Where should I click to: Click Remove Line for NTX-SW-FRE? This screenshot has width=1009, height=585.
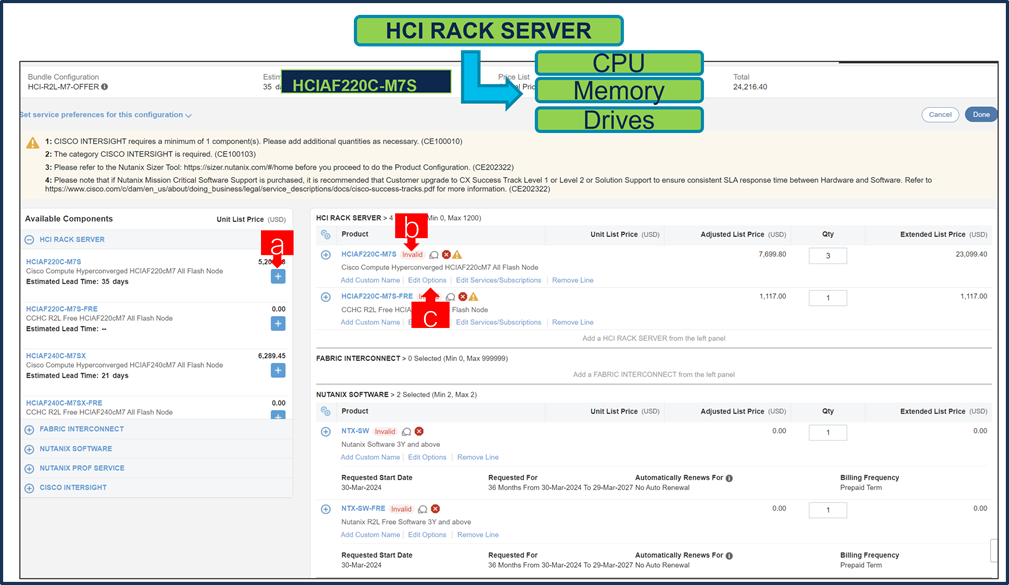click(478, 535)
